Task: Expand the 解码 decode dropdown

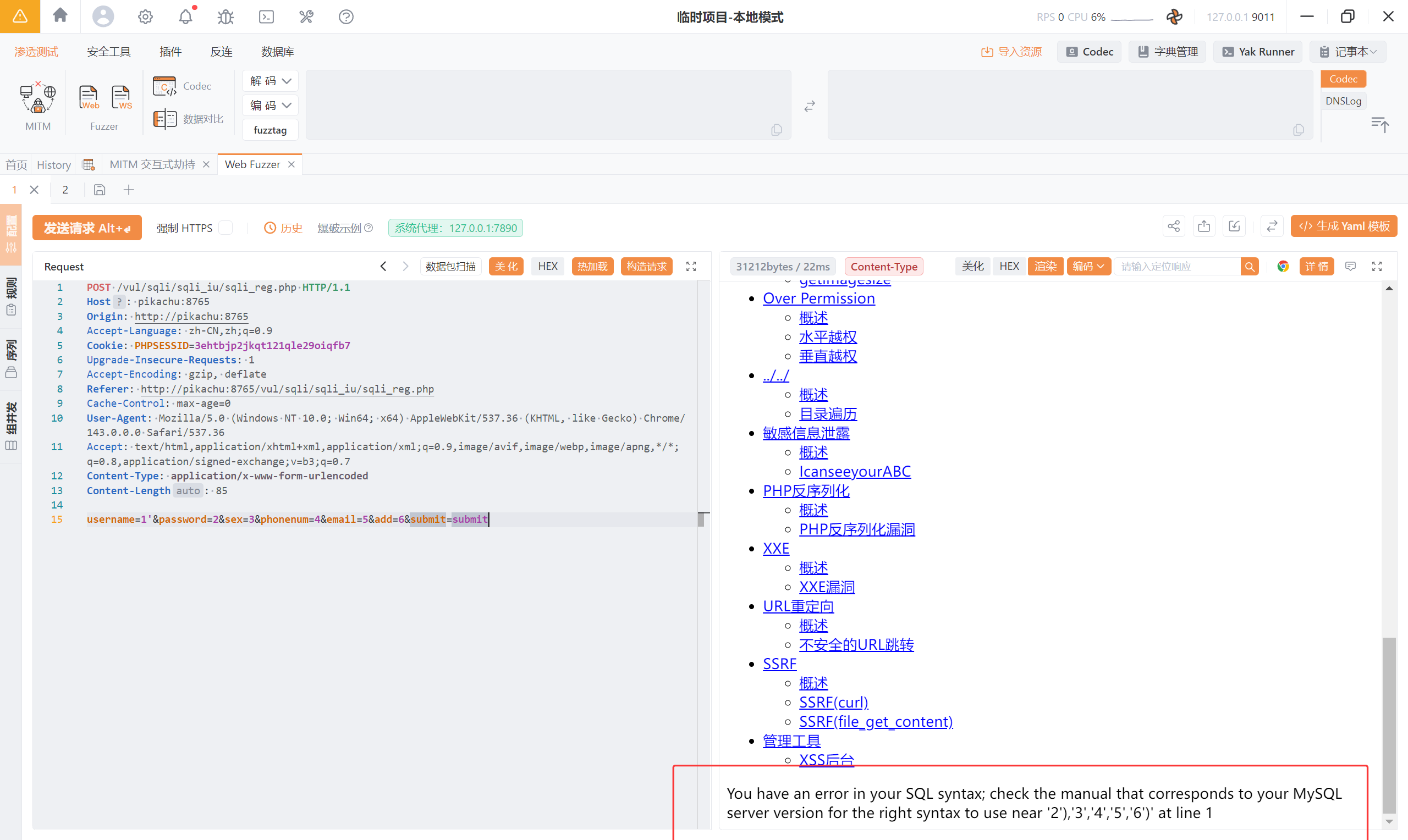Action: coord(271,81)
